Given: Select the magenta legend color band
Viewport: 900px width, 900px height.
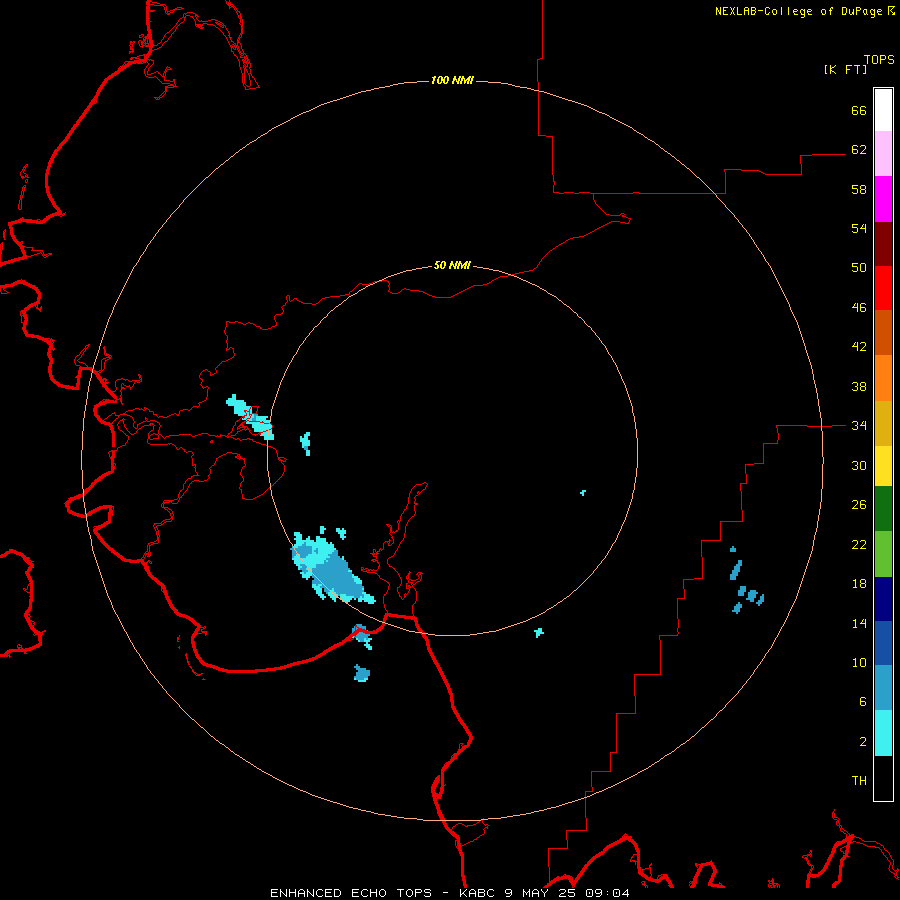Looking at the screenshot, I should click(x=883, y=199).
